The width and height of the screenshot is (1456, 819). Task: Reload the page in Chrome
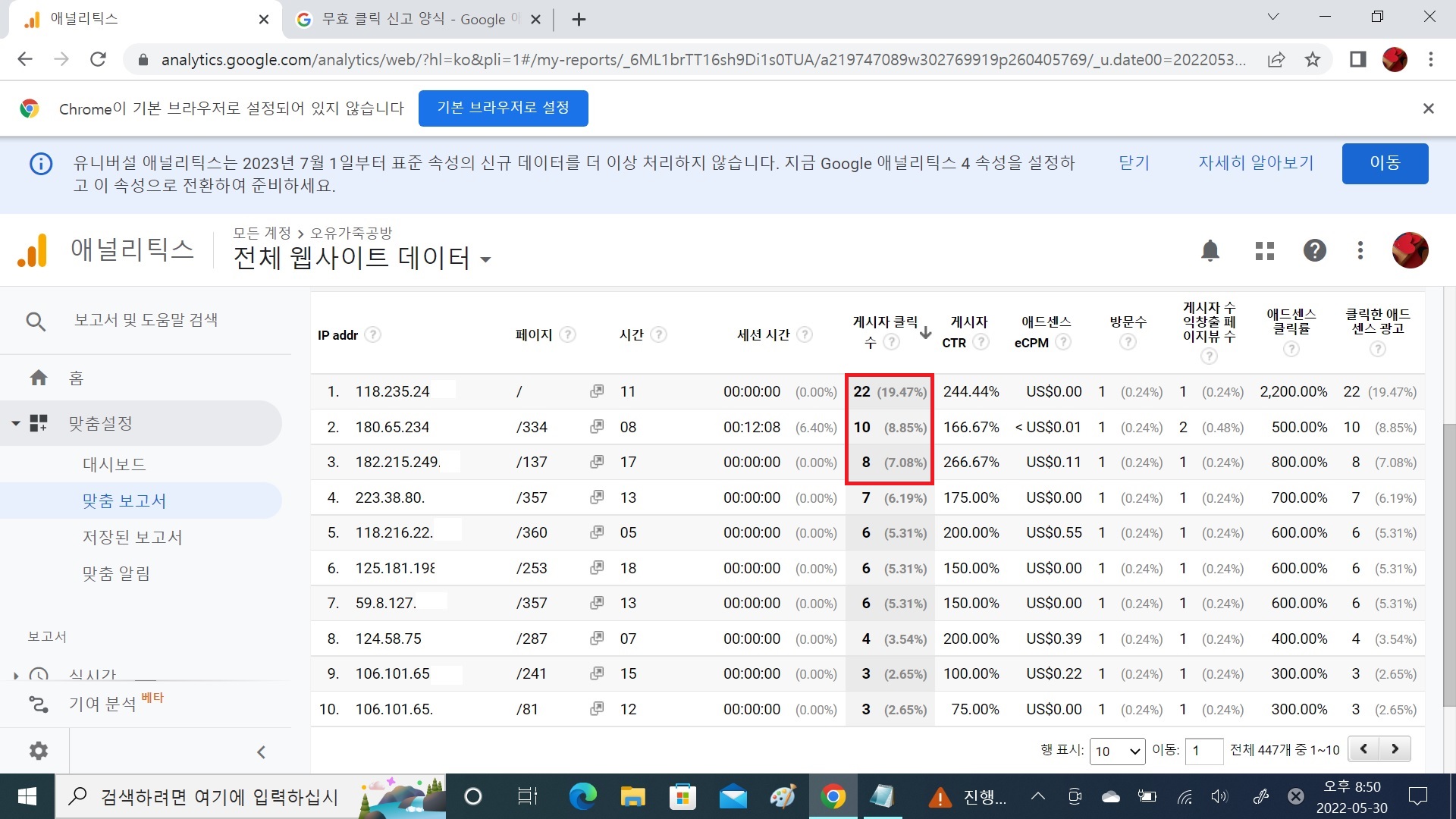click(98, 59)
